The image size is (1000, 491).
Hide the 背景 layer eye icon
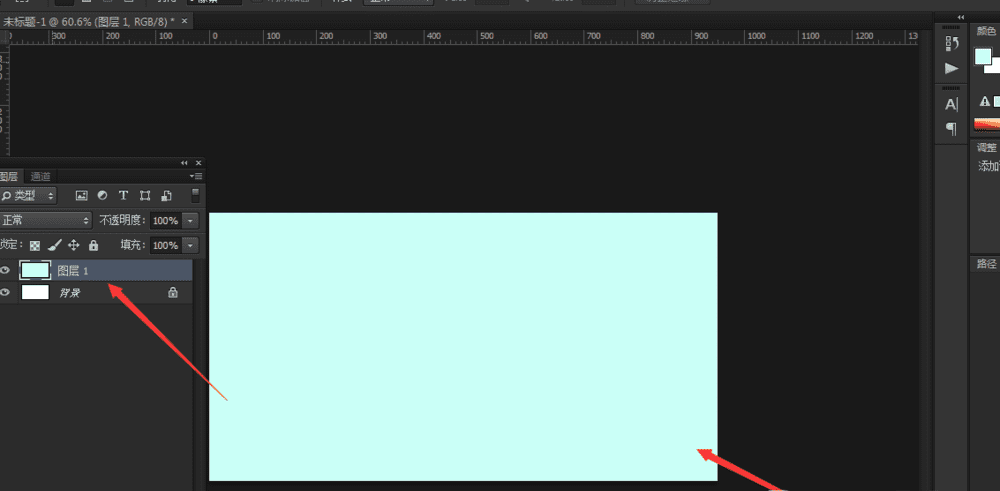click(x=6, y=292)
